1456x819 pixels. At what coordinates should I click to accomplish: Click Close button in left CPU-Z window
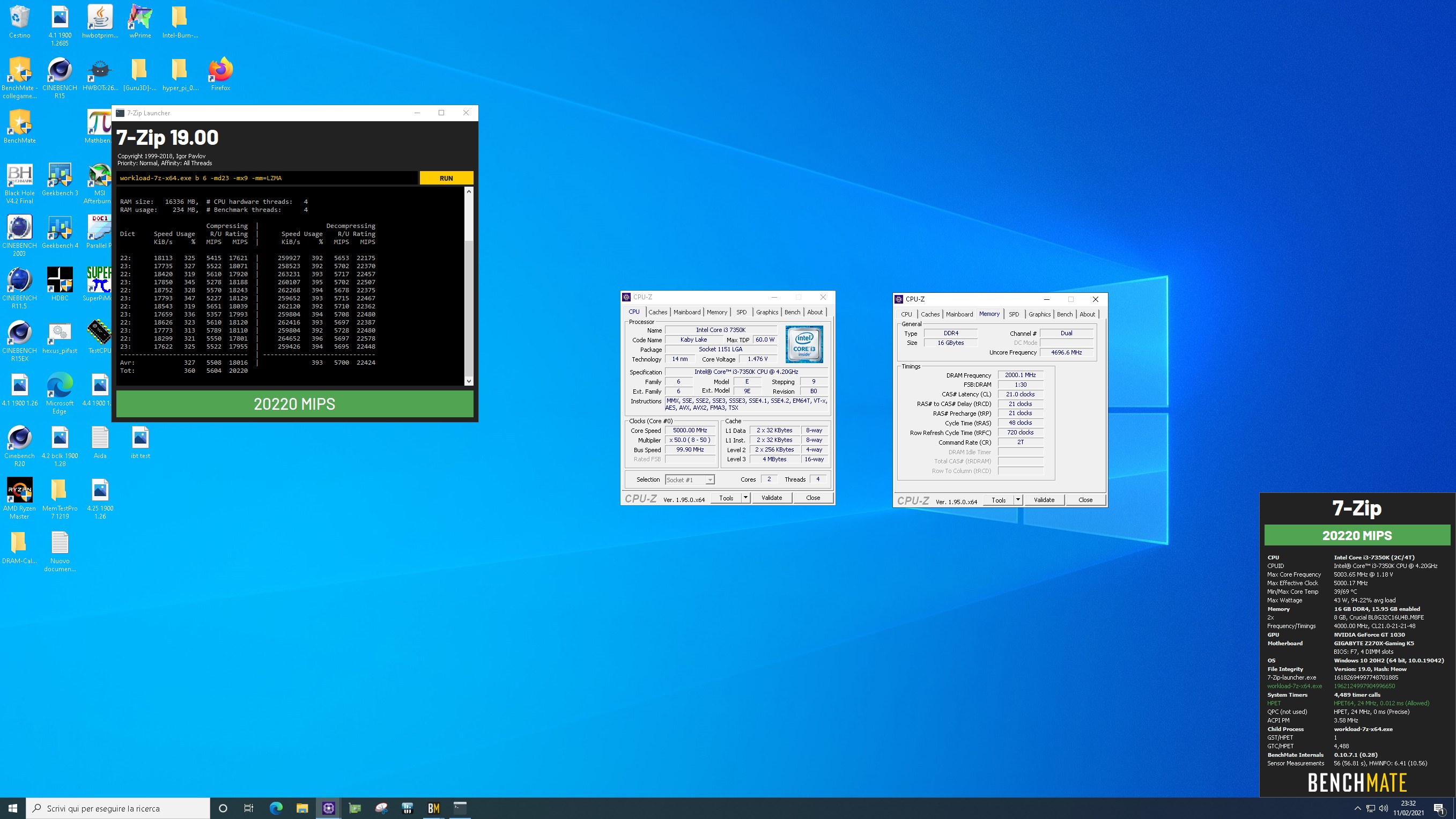point(813,498)
